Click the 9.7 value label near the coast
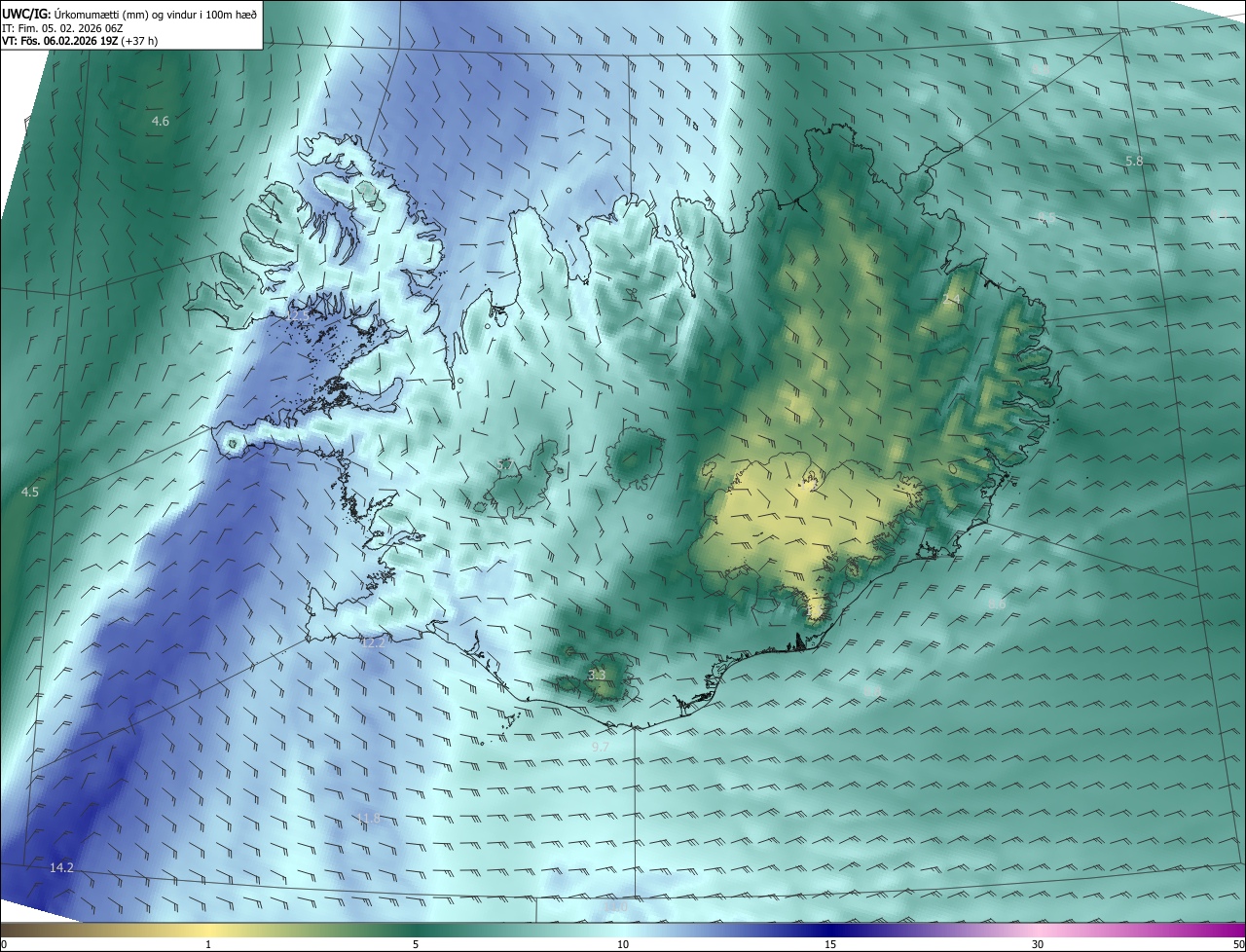Image resolution: width=1246 pixels, height=952 pixels. click(601, 747)
